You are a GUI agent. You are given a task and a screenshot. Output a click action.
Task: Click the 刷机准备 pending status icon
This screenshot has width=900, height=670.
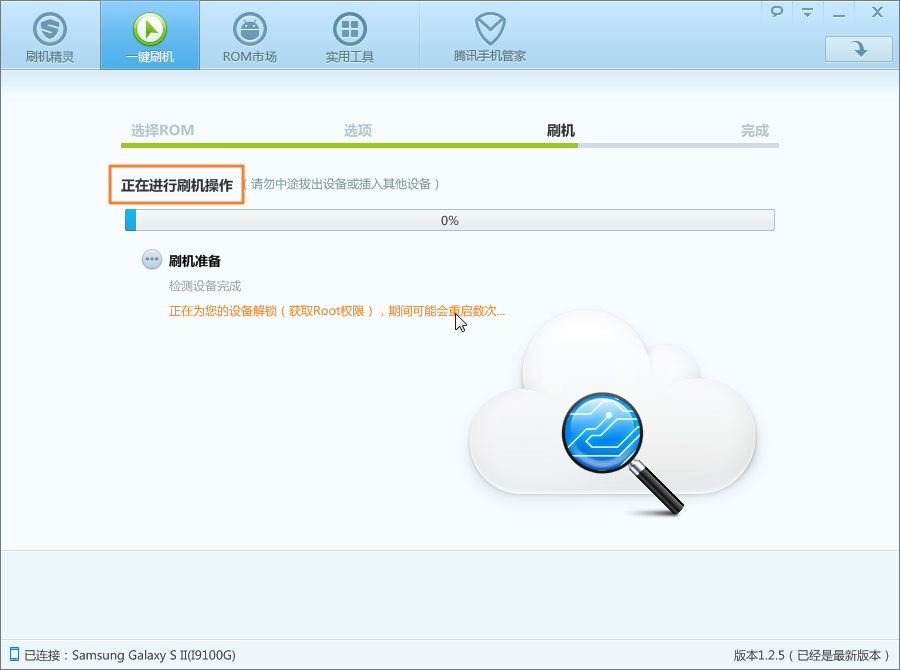click(152, 260)
